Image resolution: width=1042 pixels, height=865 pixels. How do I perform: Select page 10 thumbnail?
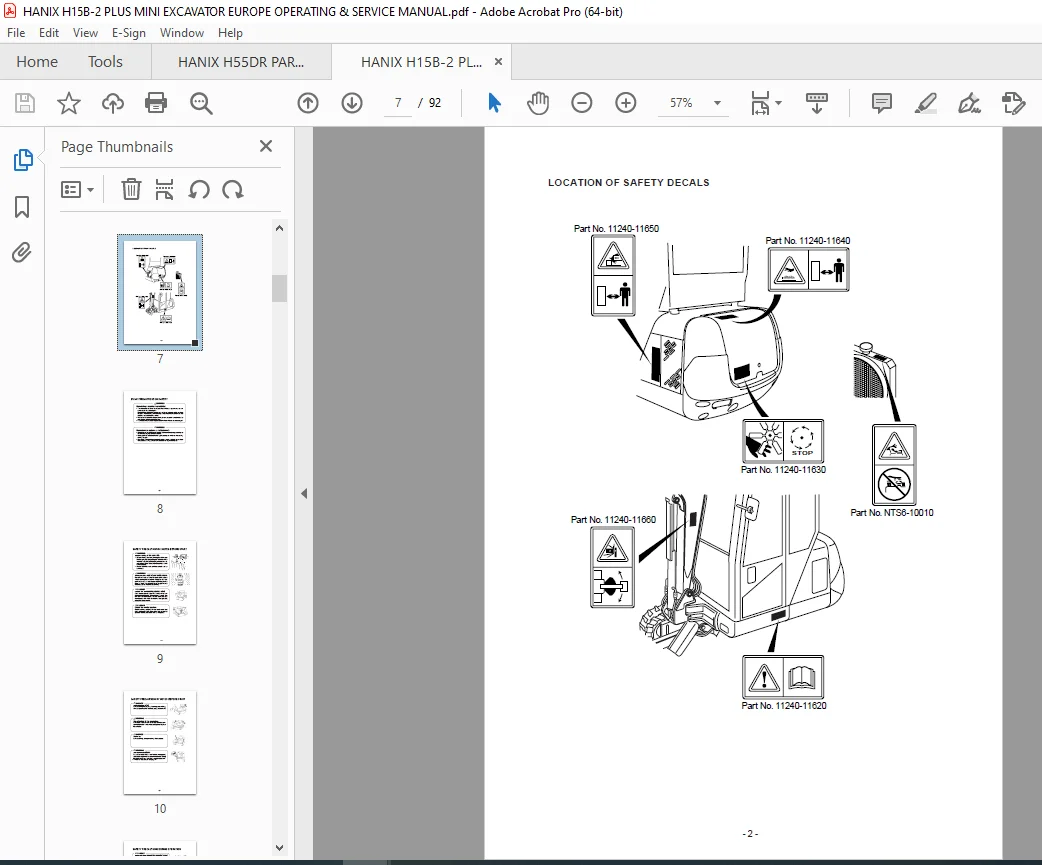pyautogui.click(x=160, y=743)
